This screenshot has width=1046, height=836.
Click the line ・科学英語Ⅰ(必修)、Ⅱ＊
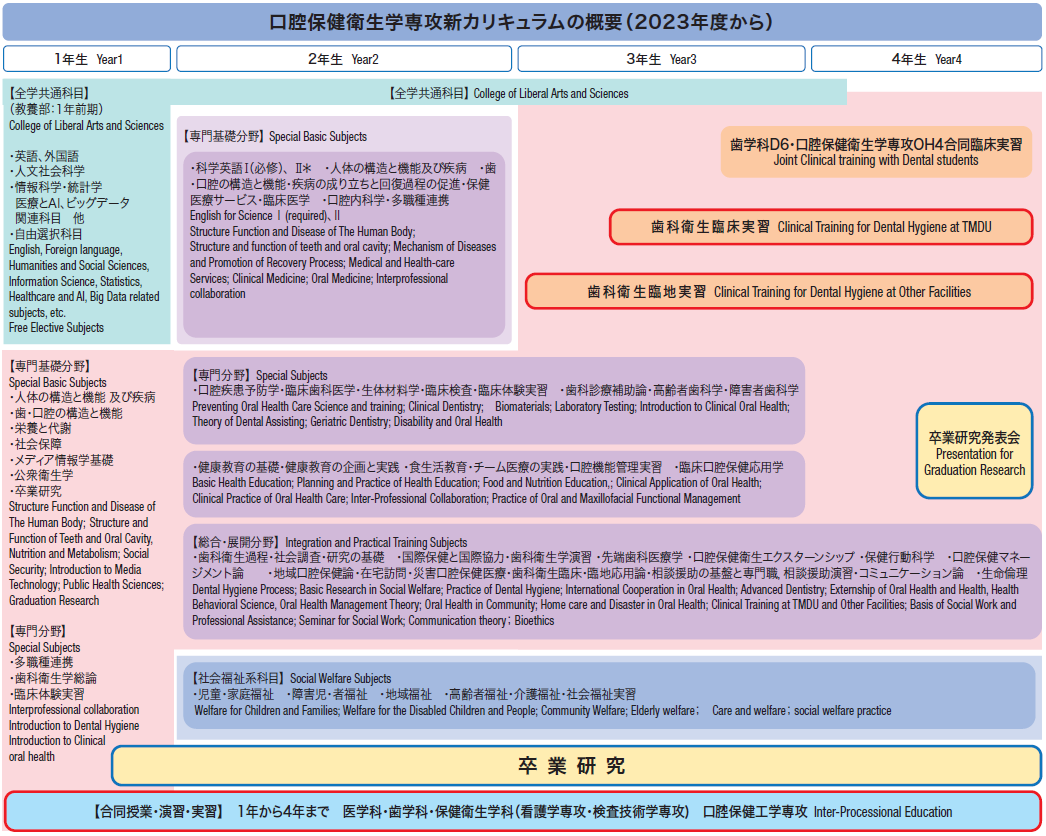pos(251,168)
